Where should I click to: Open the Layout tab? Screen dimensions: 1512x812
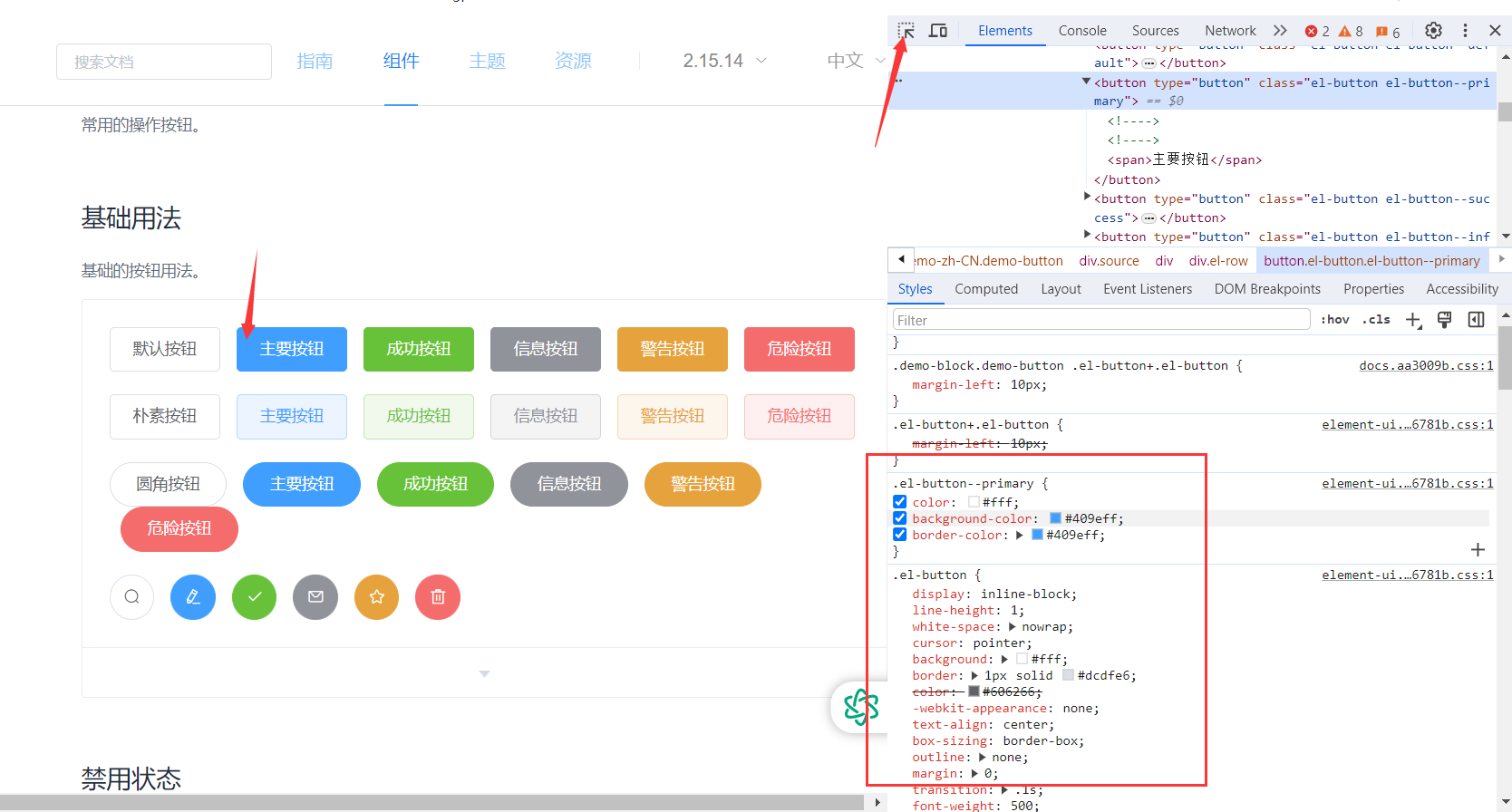click(x=1061, y=289)
